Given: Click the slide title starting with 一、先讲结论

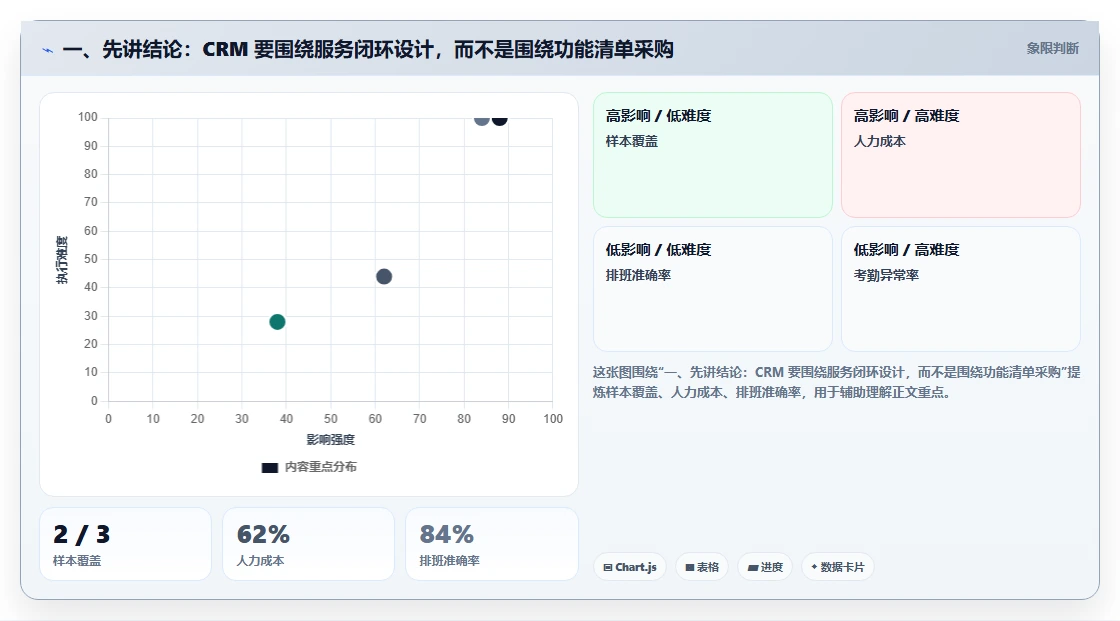Looking at the screenshot, I should (x=368, y=49).
